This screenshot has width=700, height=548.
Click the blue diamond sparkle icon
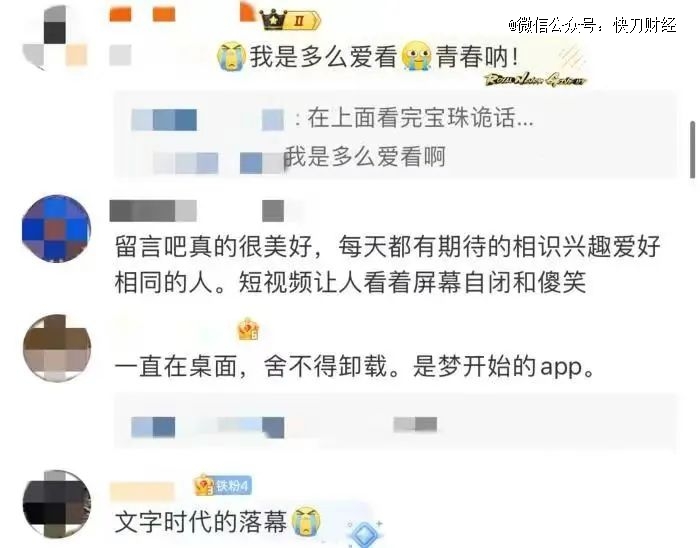(x=365, y=533)
